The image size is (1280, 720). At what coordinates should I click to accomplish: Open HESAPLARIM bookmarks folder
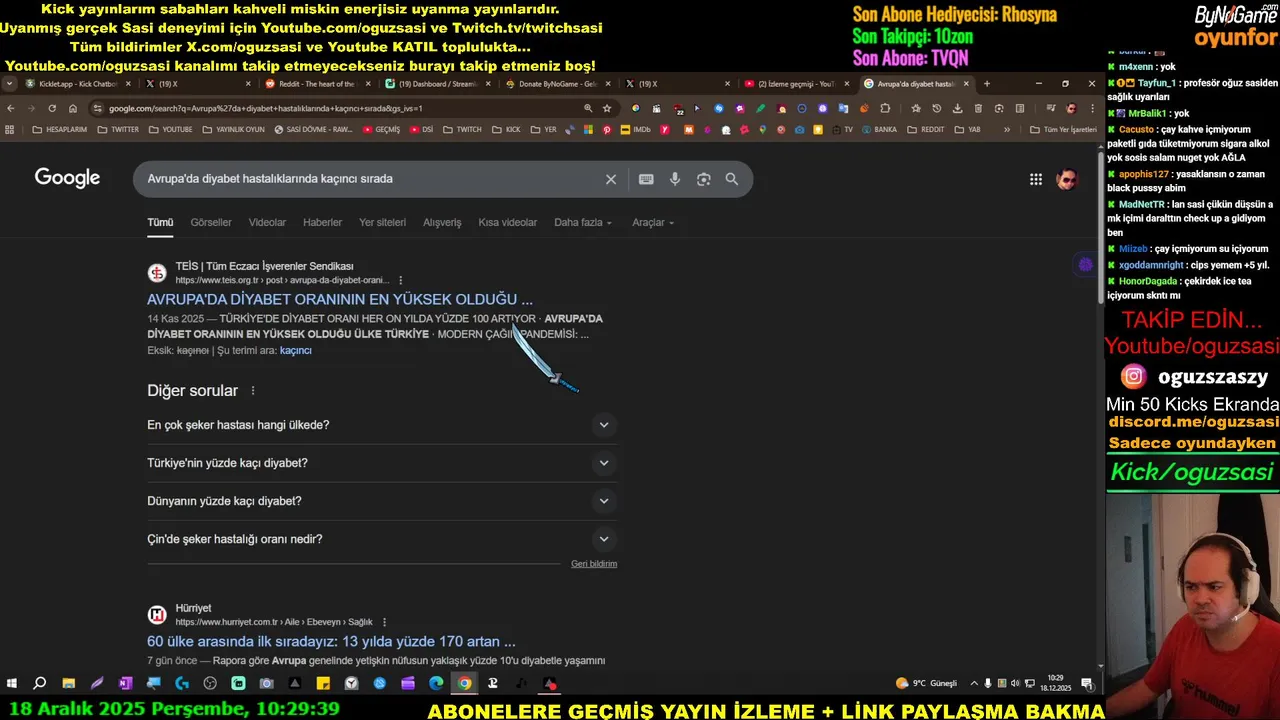60,129
